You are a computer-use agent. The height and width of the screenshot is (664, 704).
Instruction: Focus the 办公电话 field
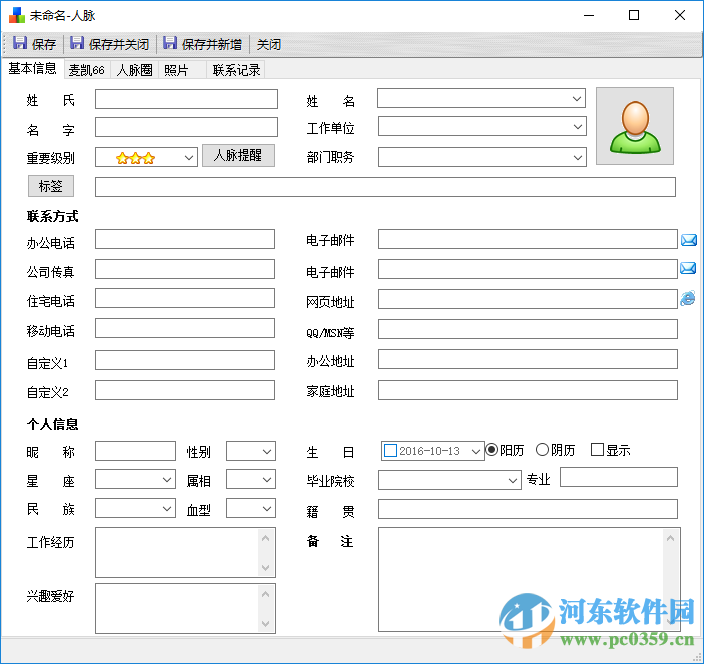[x=185, y=239]
